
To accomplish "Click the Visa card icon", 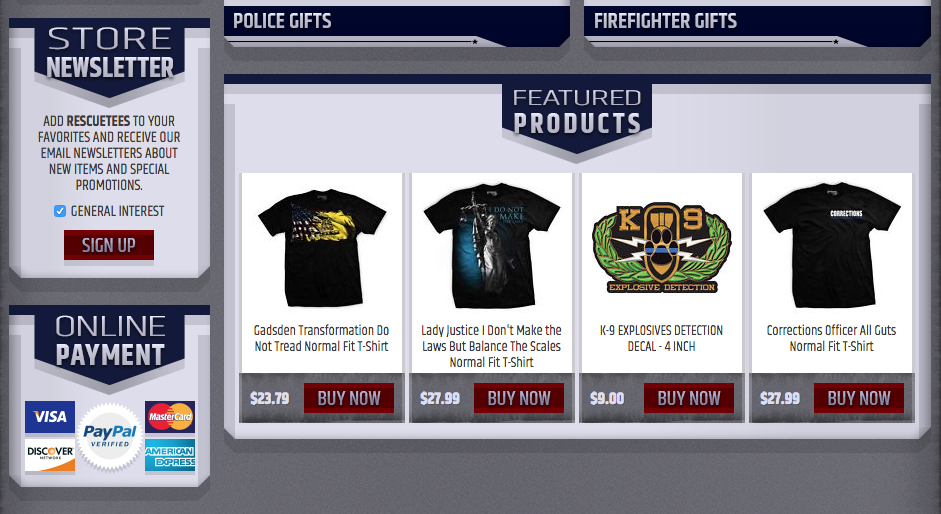I will click(50, 417).
